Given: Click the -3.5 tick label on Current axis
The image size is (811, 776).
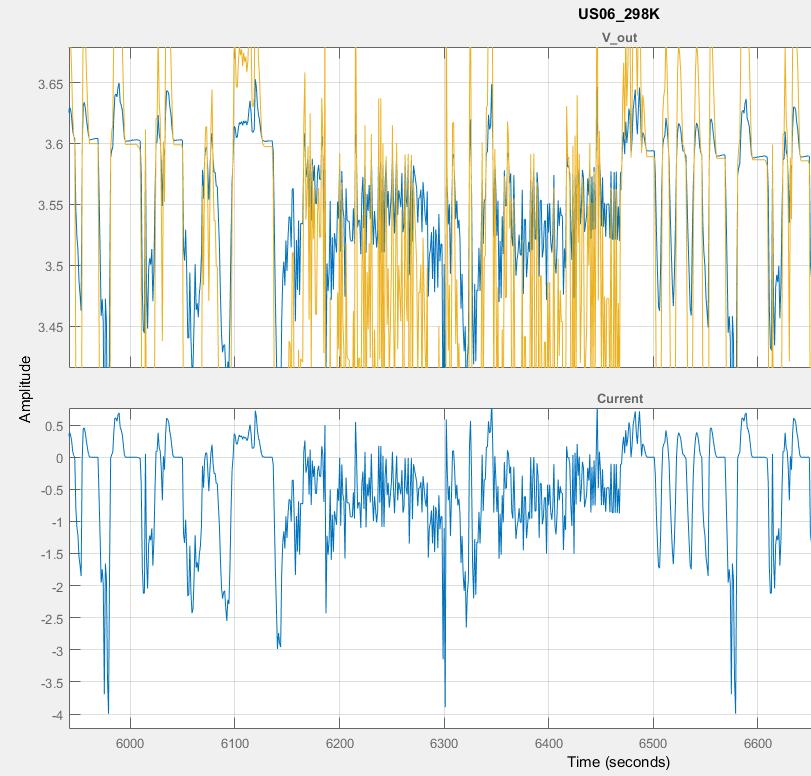Looking at the screenshot, I should (x=52, y=683).
